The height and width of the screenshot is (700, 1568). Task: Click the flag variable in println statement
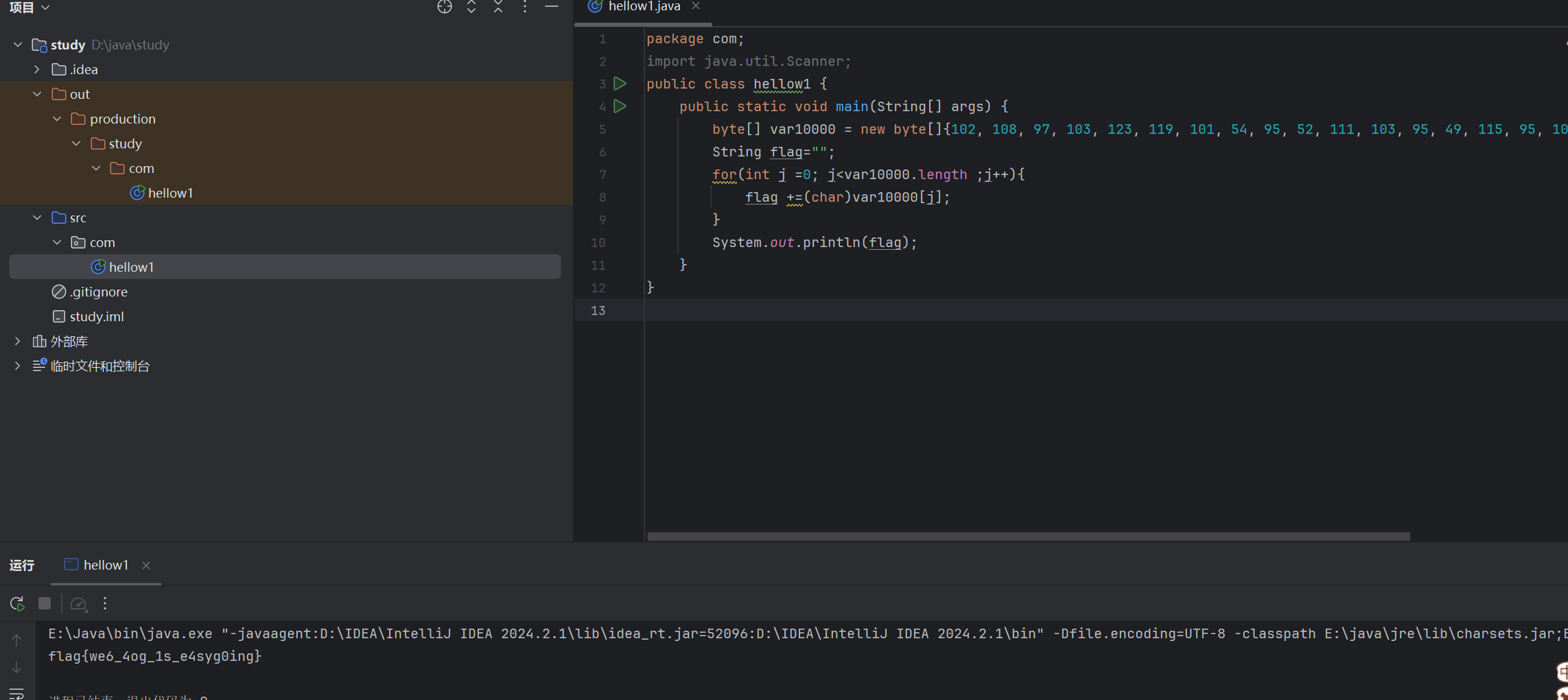point(885,242)
